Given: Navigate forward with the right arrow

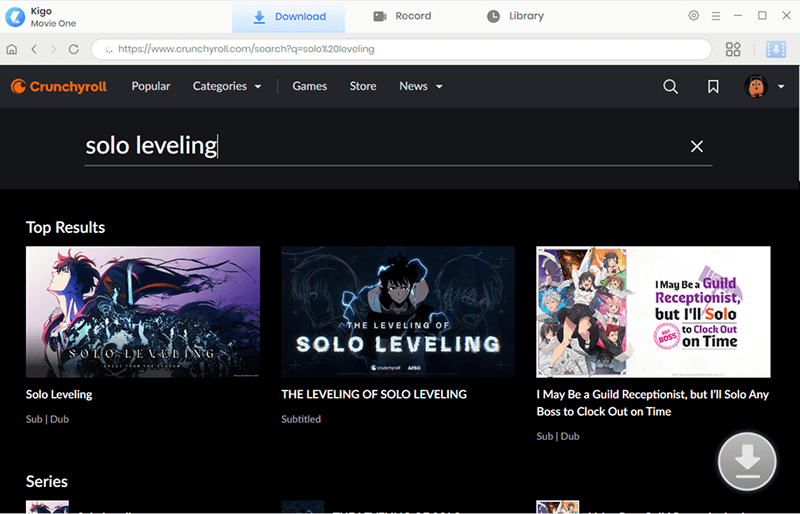Looking at the screenshot, I should point(54,49).
